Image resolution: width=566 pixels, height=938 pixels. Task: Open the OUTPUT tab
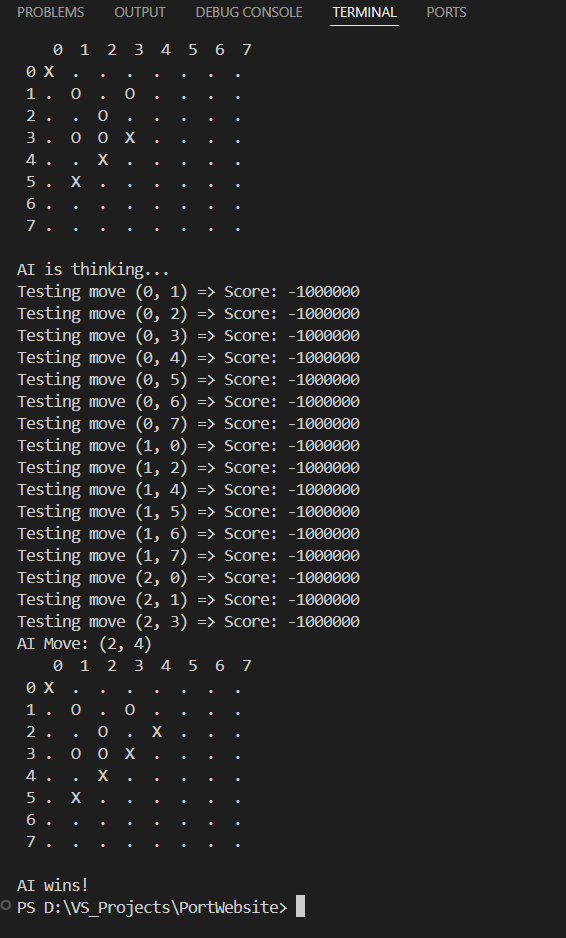point(139,12)
